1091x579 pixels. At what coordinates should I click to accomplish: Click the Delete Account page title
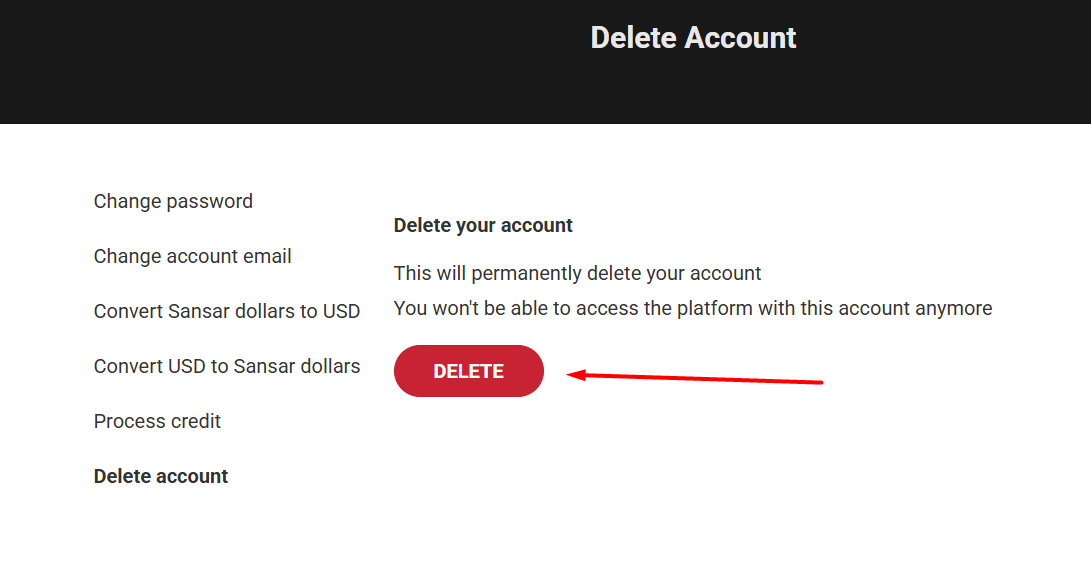click(x=693, y=38)
